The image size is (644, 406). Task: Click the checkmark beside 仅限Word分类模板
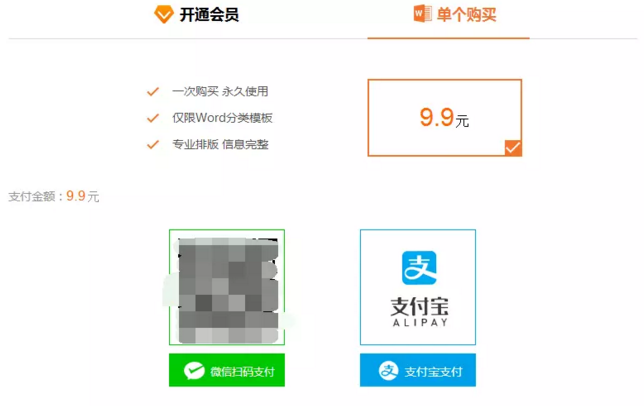pos(153,118)
